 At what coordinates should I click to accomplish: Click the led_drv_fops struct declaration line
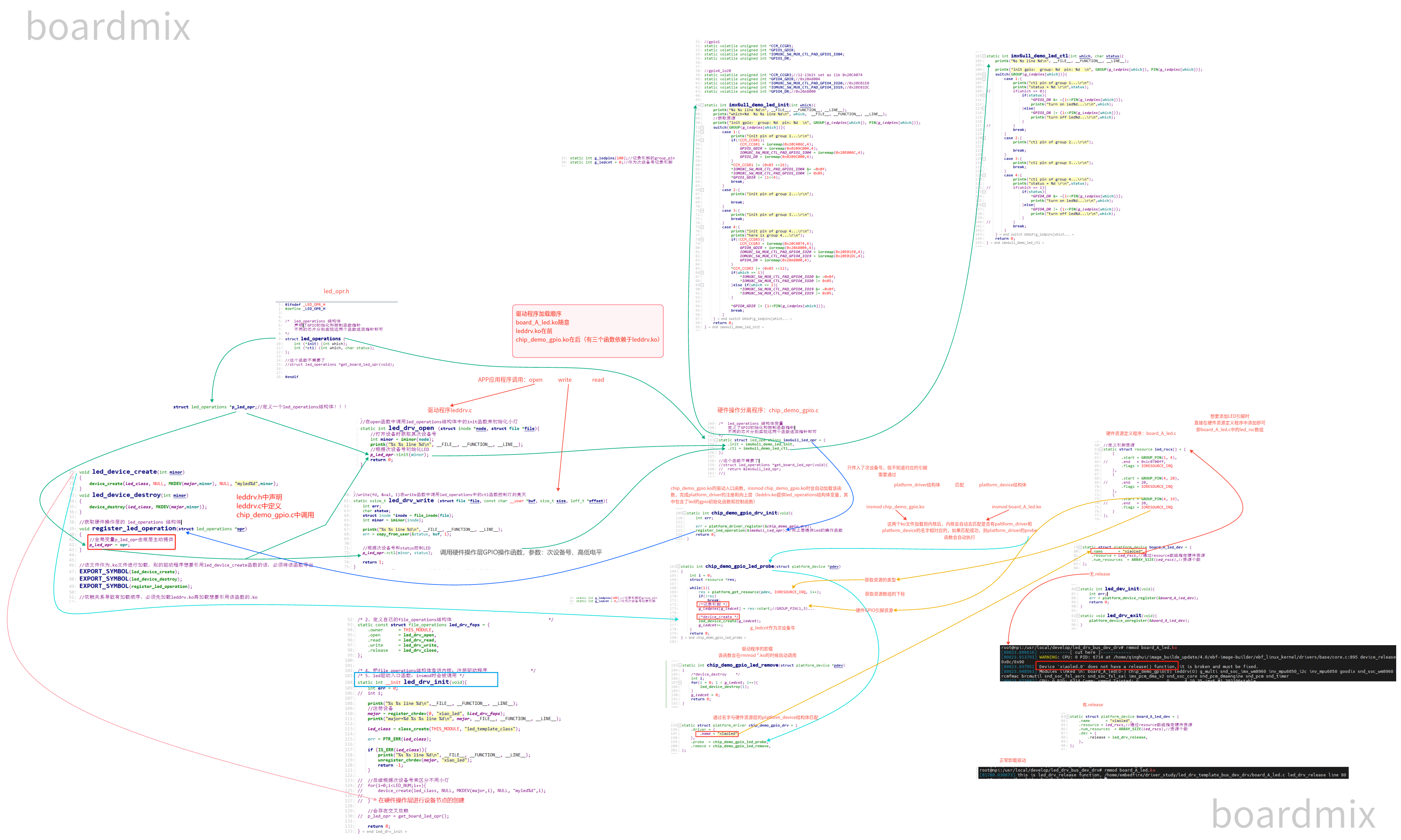[x=424, y=625]
